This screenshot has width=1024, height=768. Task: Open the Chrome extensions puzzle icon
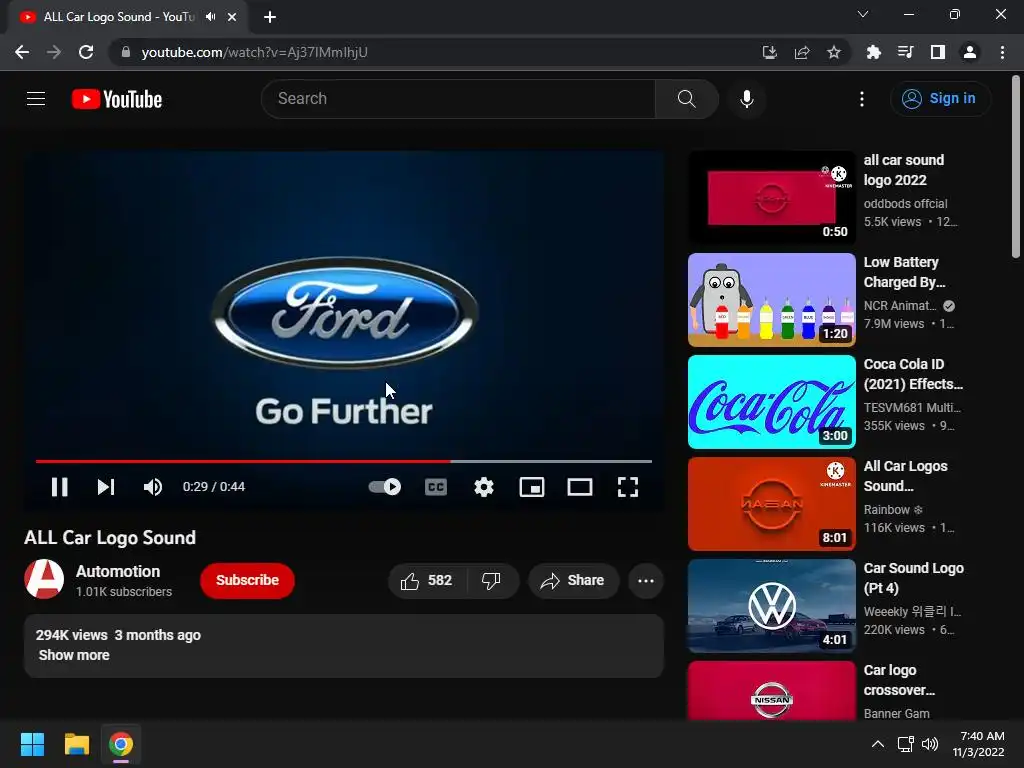pos(873,52)
